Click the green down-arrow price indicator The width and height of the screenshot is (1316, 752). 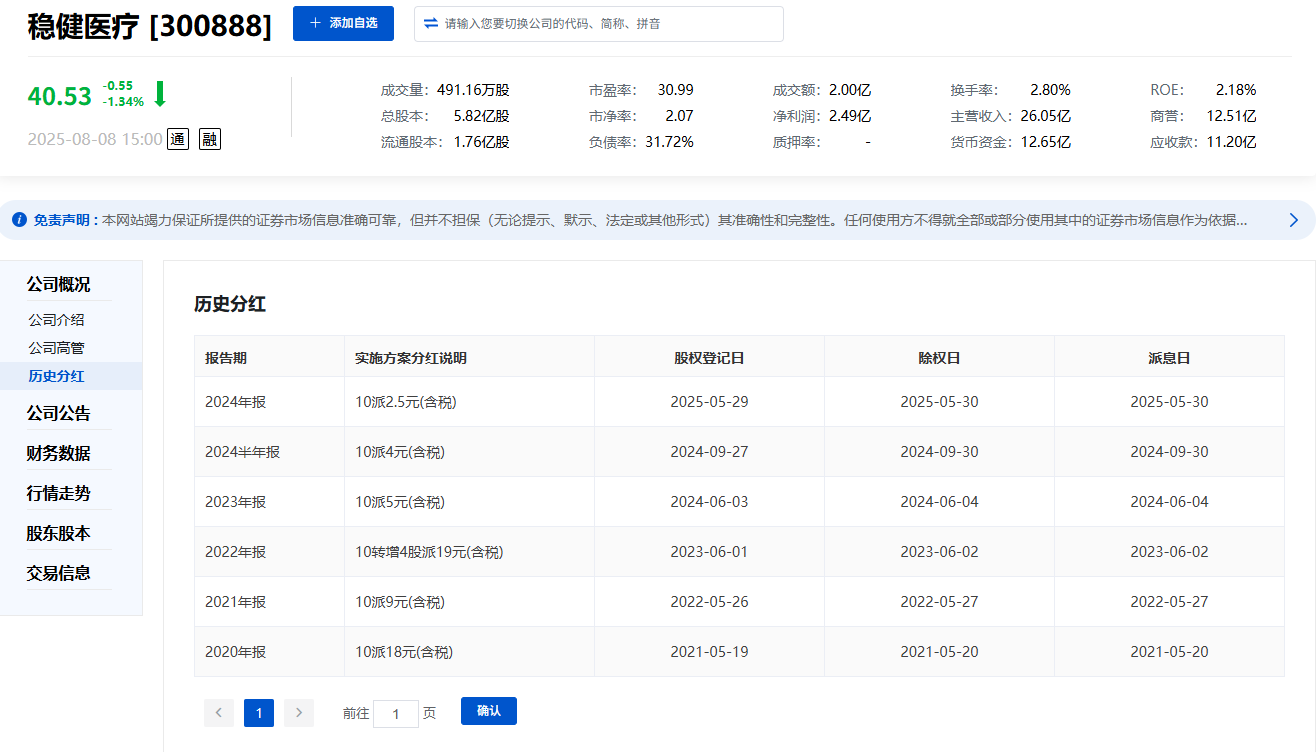pos(159,94)
